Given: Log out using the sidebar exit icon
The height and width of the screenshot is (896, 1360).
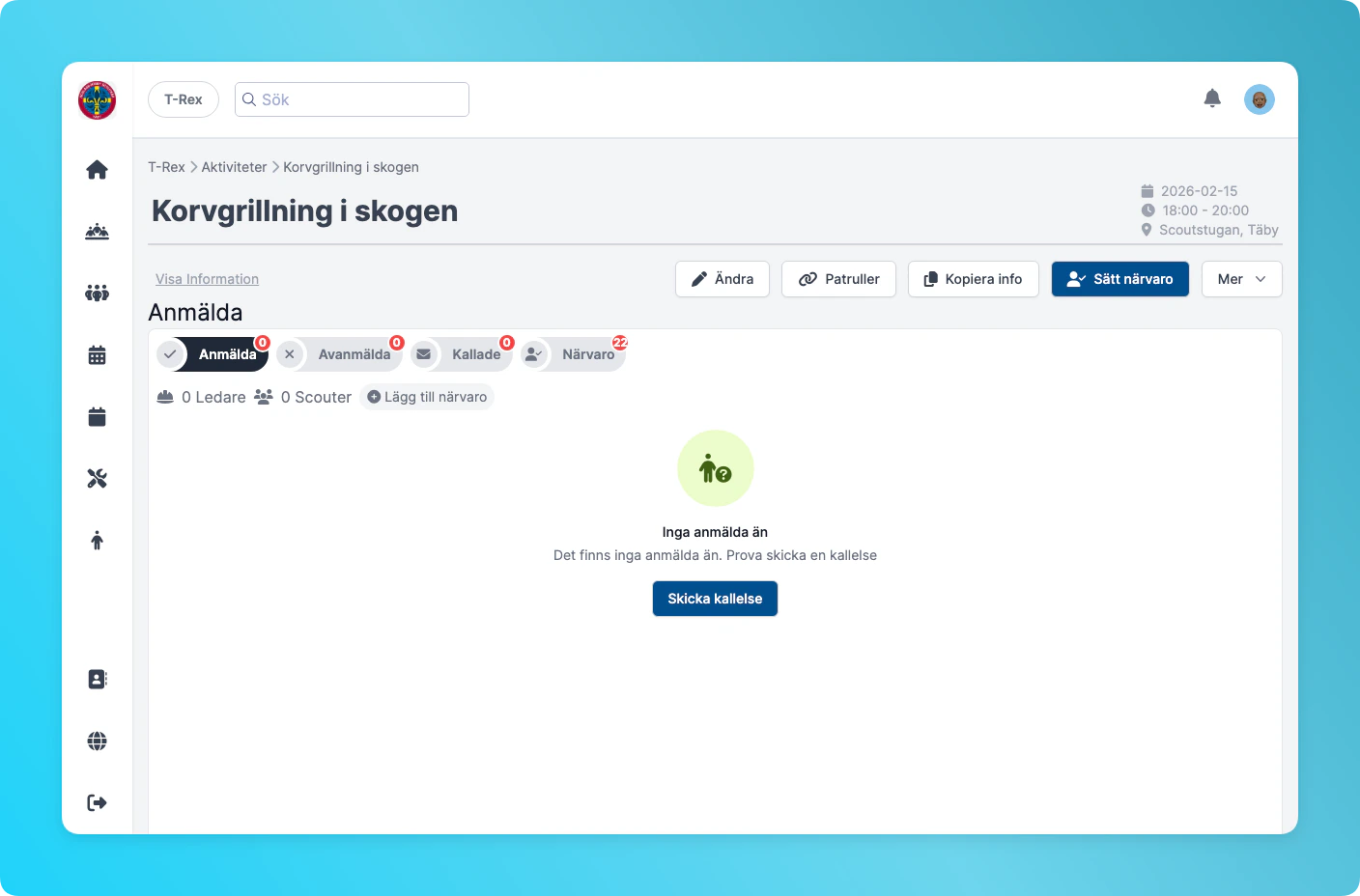Looking at the screenshot, I should click(x=97, y=801).
